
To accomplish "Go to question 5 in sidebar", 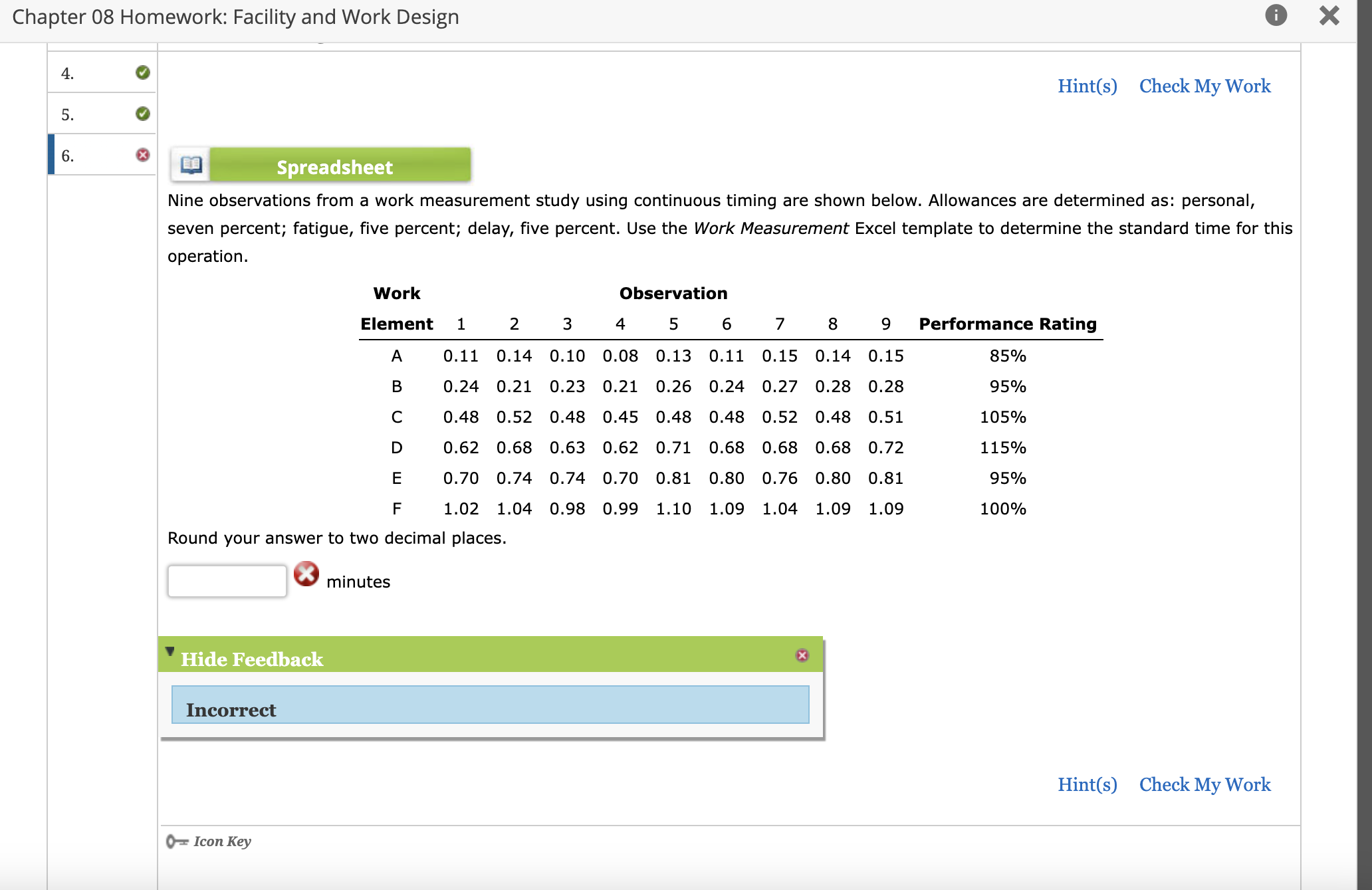I will 68,114.
